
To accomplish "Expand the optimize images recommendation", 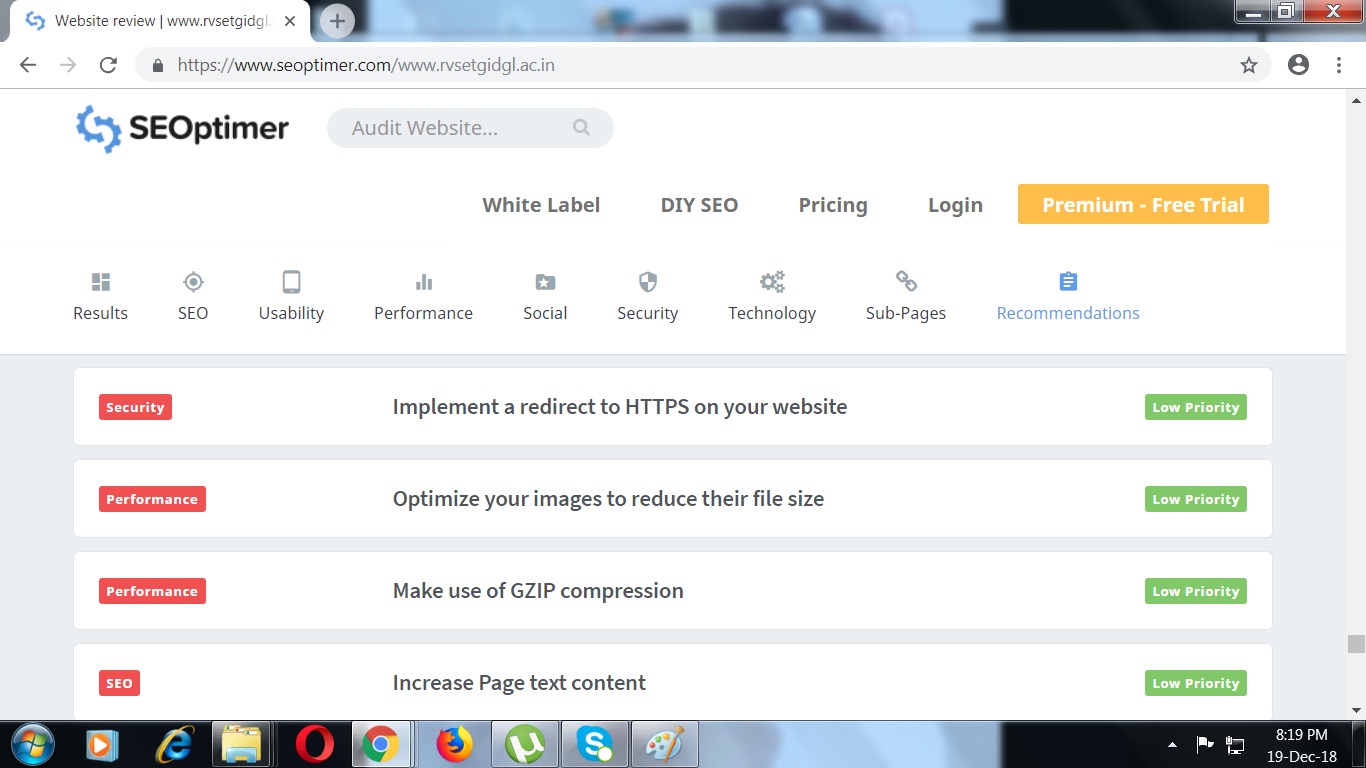I will coord(608,499).
